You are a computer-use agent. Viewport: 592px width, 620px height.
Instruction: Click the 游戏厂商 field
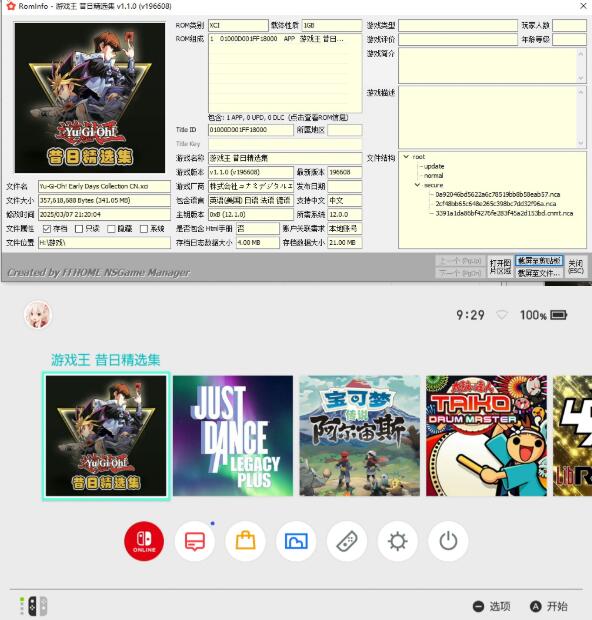251,186
